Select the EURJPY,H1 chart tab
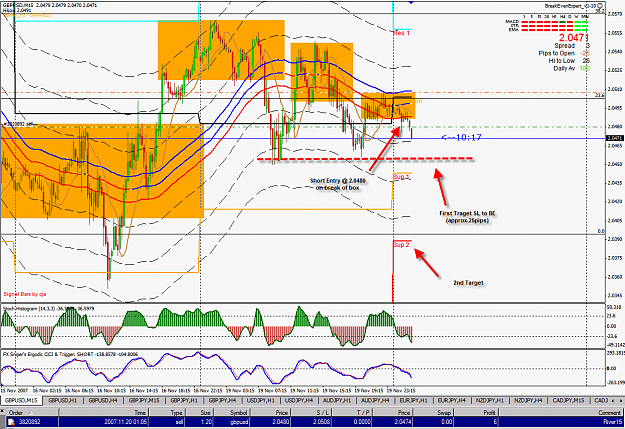Image resolution: width=625 pixels, height=429 pixels. coord(413,400)
